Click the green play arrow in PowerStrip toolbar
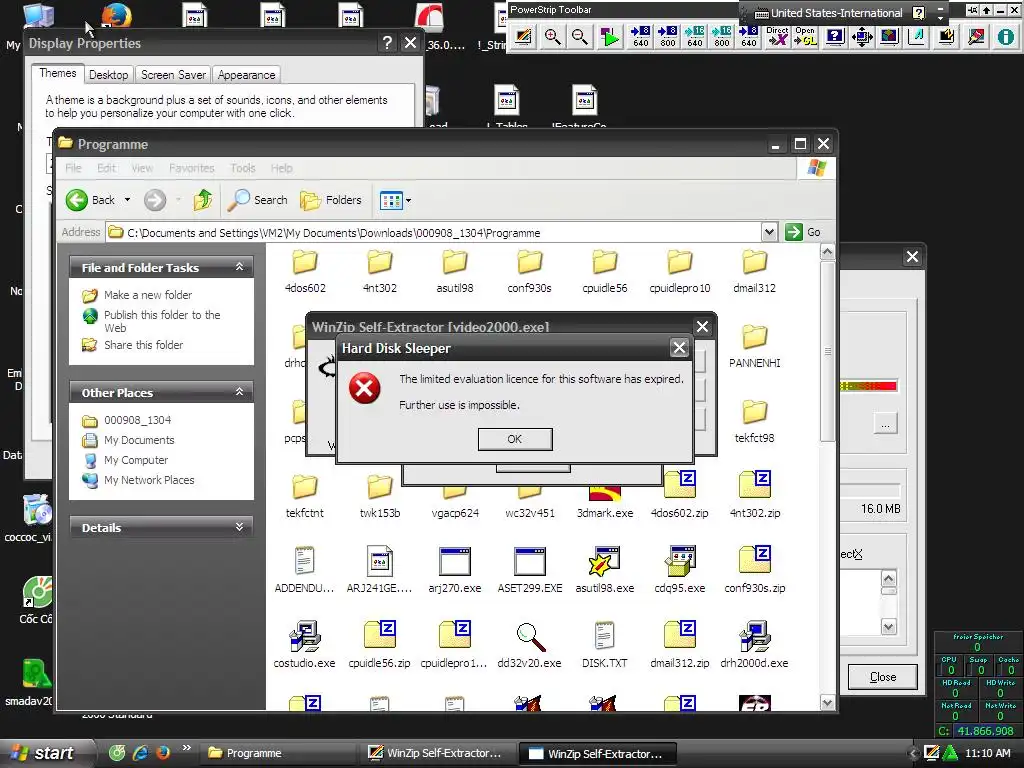Image resolution: width=1024 pixels, height=768 pixels. pos(610,37)
